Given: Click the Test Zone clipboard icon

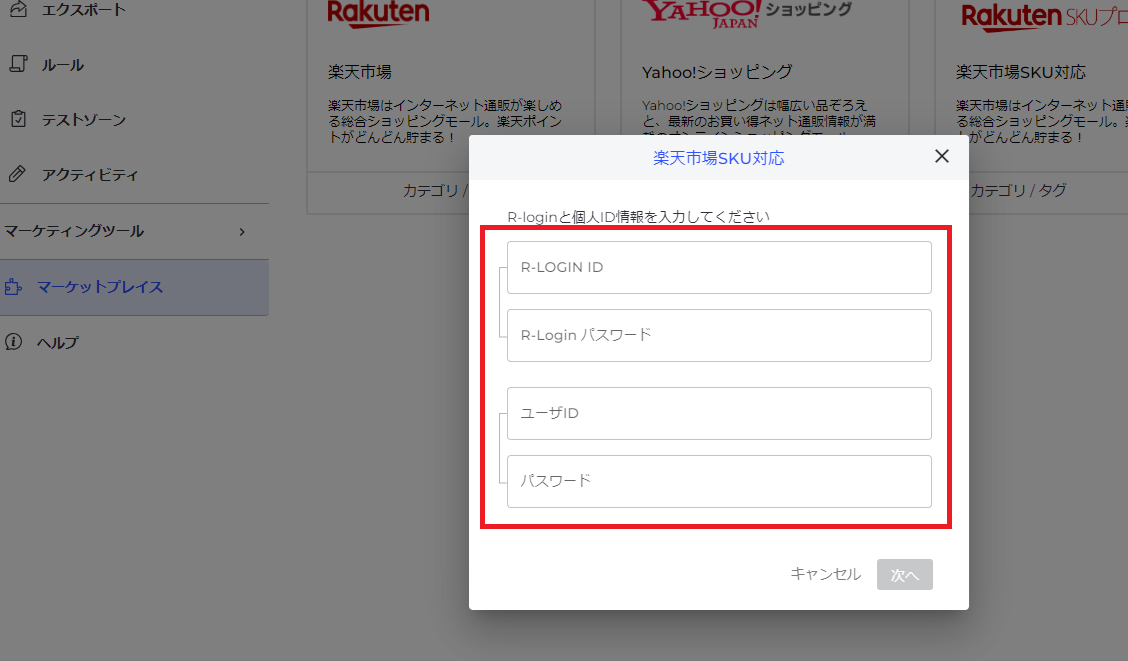Looking at the screenshot, I should (x=18, y=119).
